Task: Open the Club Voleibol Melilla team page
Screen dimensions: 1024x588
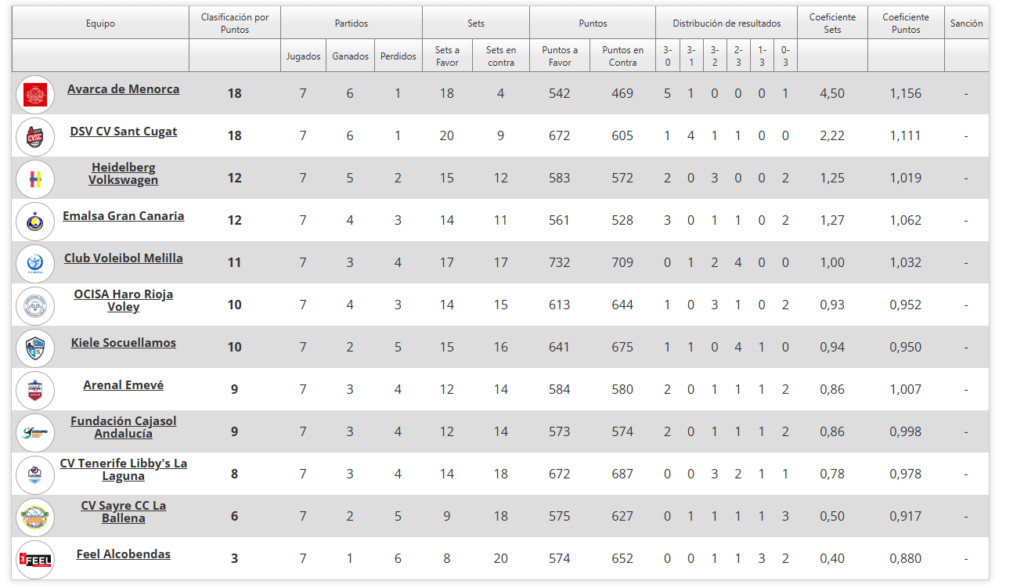Action: click(123, 258)
